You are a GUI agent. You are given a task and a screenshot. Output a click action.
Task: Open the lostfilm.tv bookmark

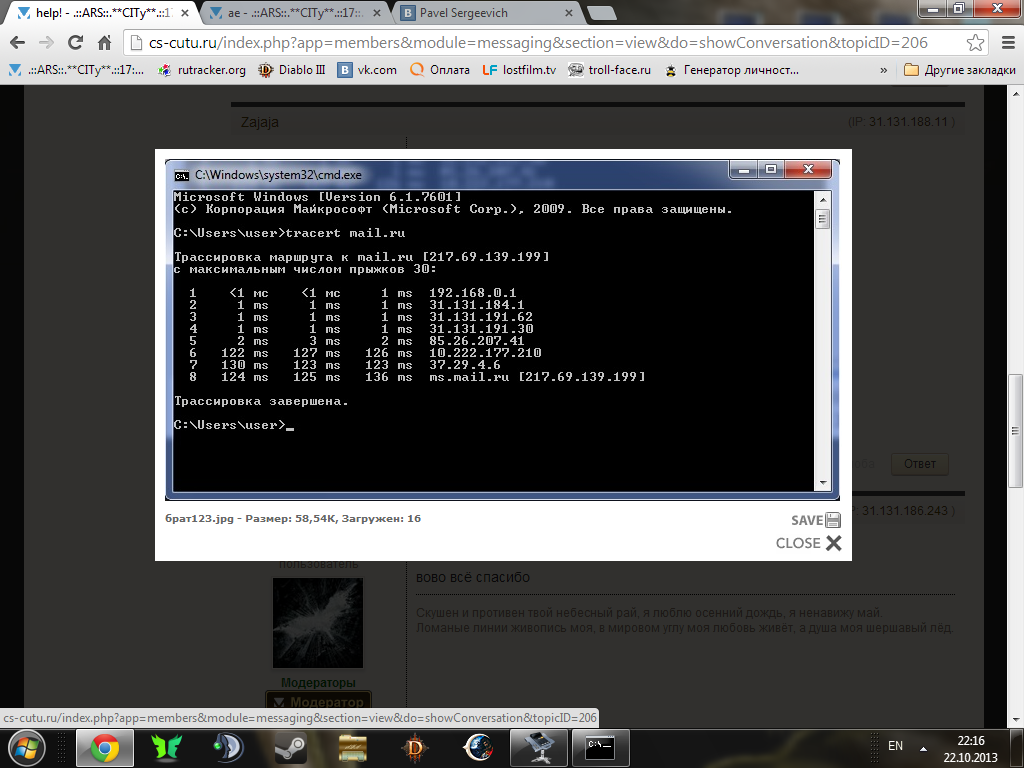pyautogui.click(x=519, y=70)
